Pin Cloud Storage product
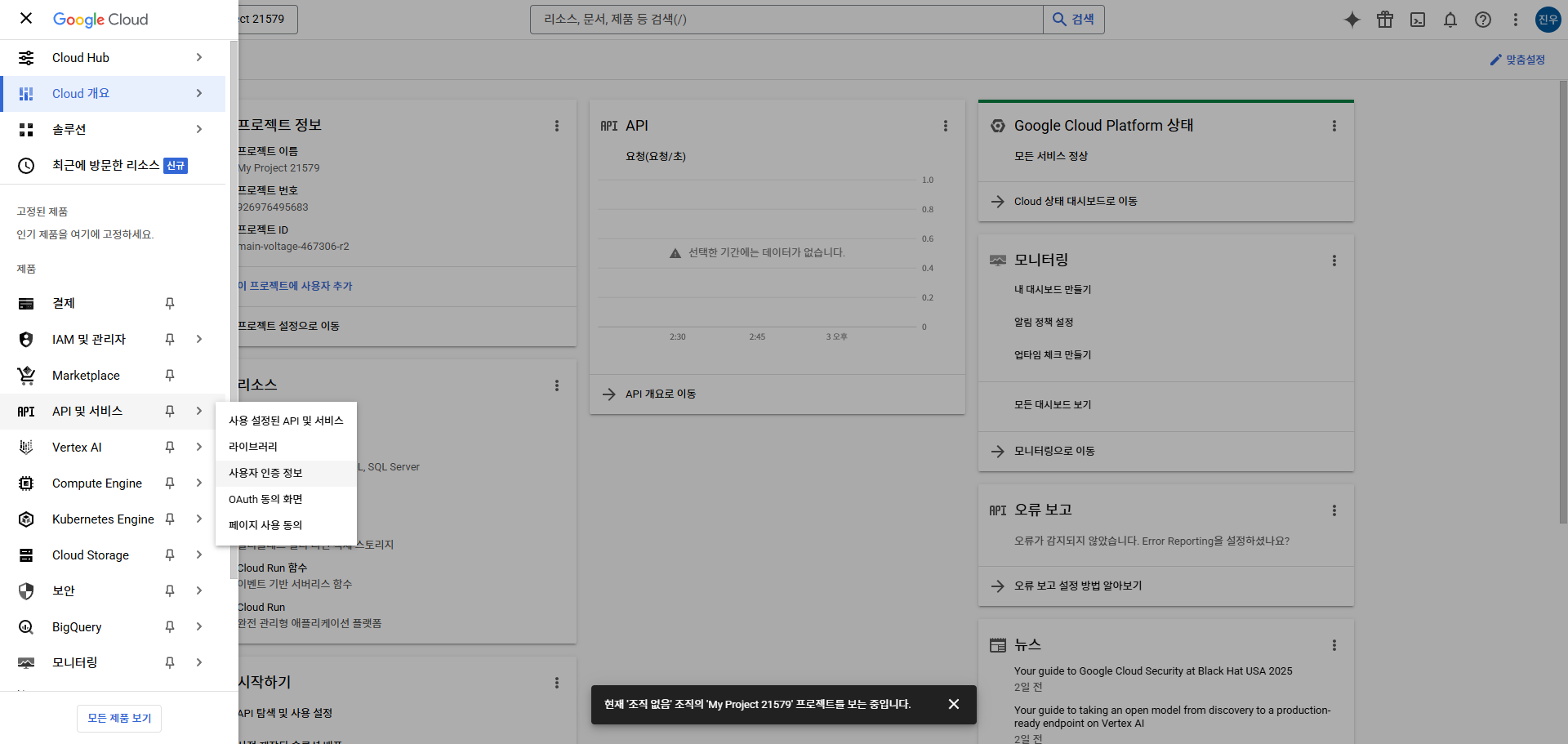 tap(170, 555)
